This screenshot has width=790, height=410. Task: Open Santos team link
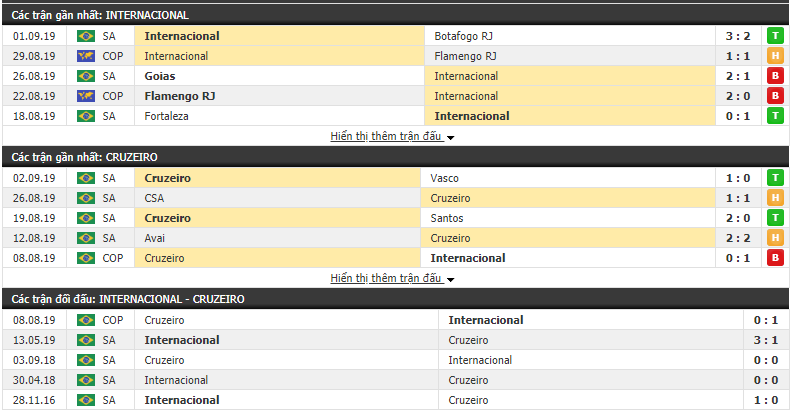click(x=446, y=218)
